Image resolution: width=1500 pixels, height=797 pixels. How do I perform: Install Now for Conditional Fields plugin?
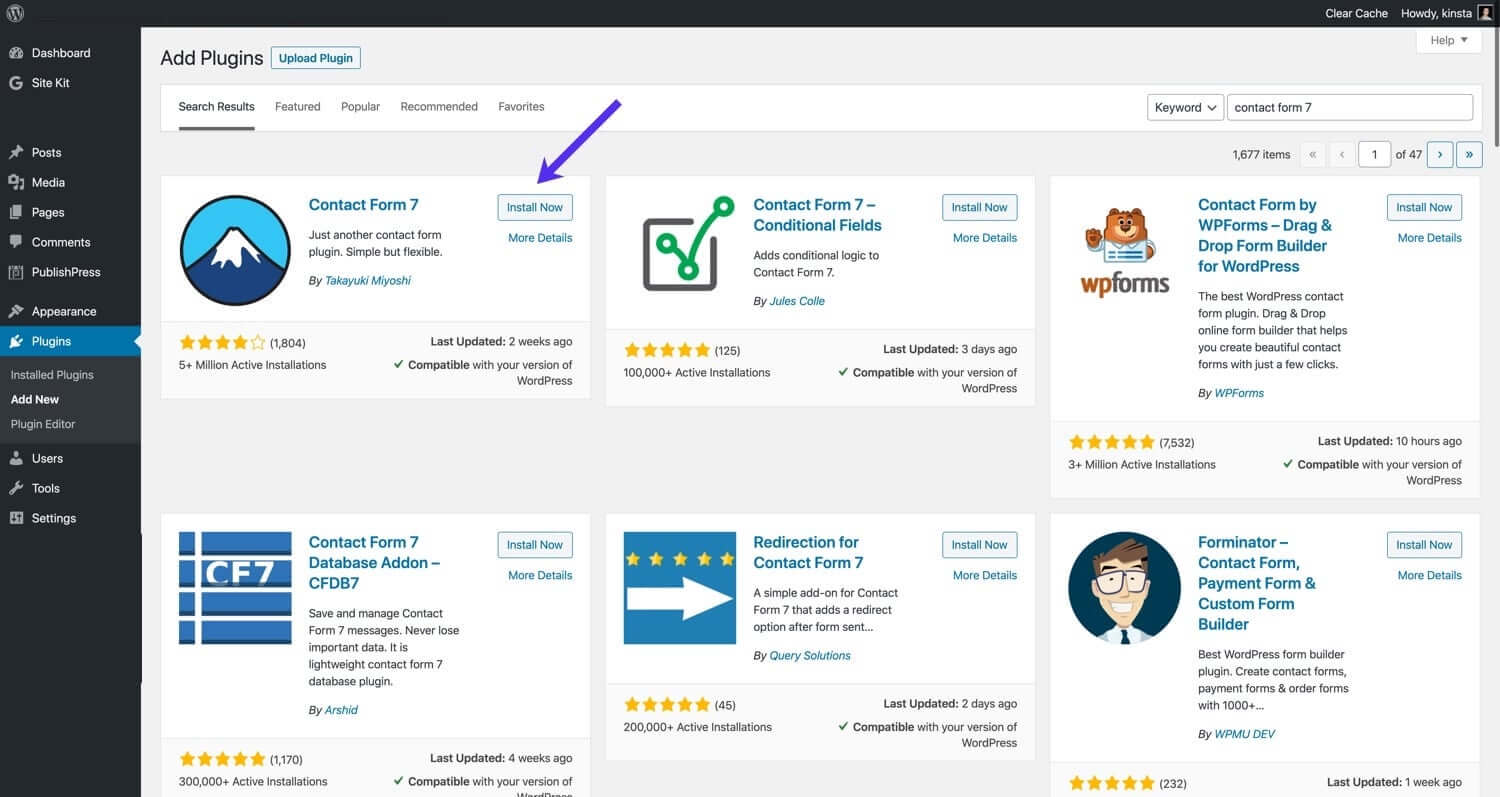tap(980, 207)
